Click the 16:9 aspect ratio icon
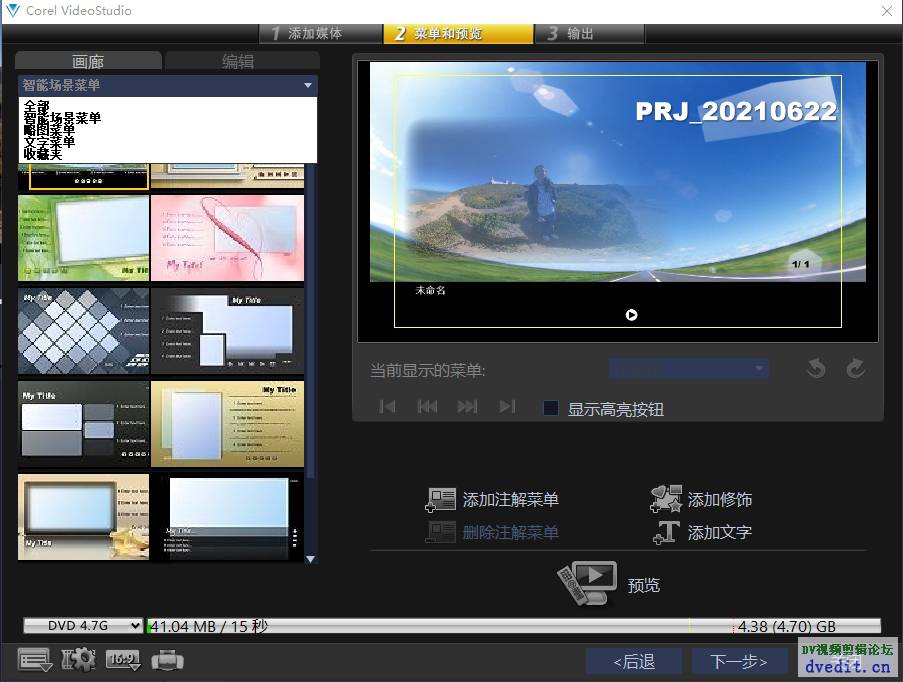 (x=122, y=660)
